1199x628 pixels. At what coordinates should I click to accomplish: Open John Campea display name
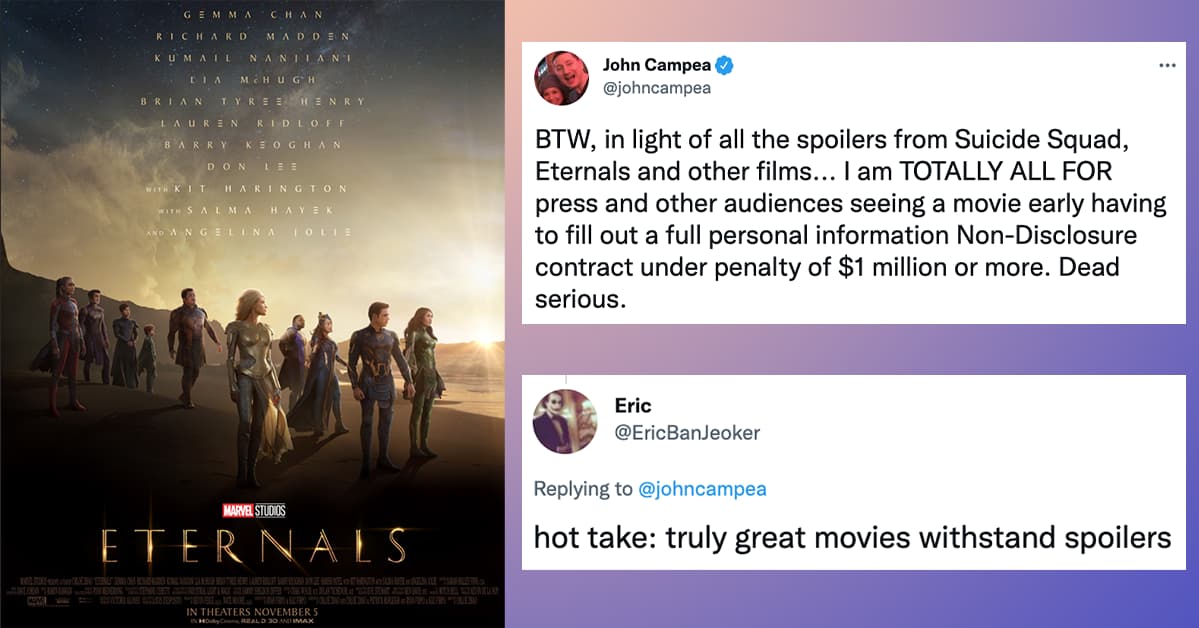pyautogui.click(x=657, y=65)
